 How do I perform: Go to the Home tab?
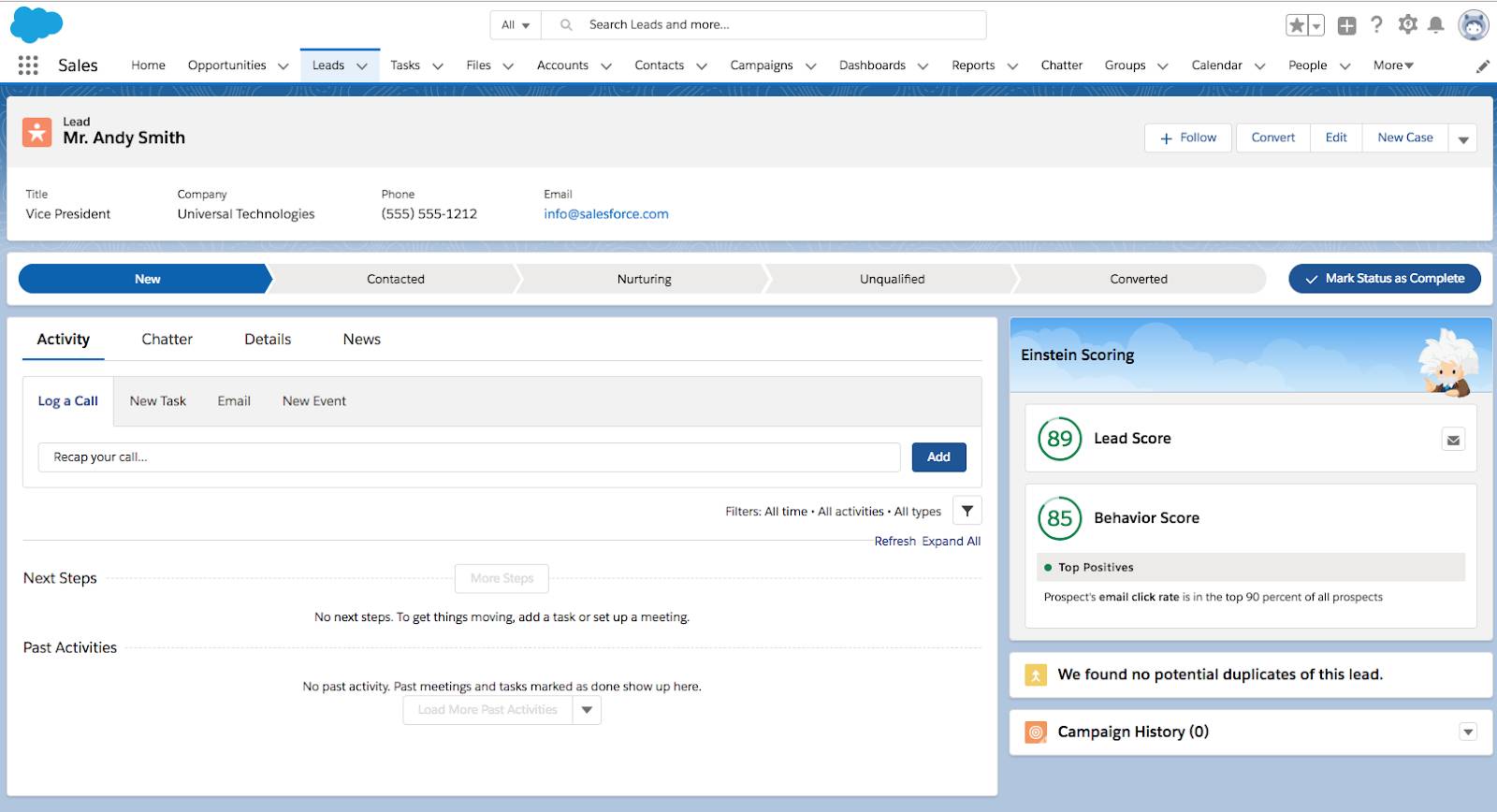click(x=148, y=65)
